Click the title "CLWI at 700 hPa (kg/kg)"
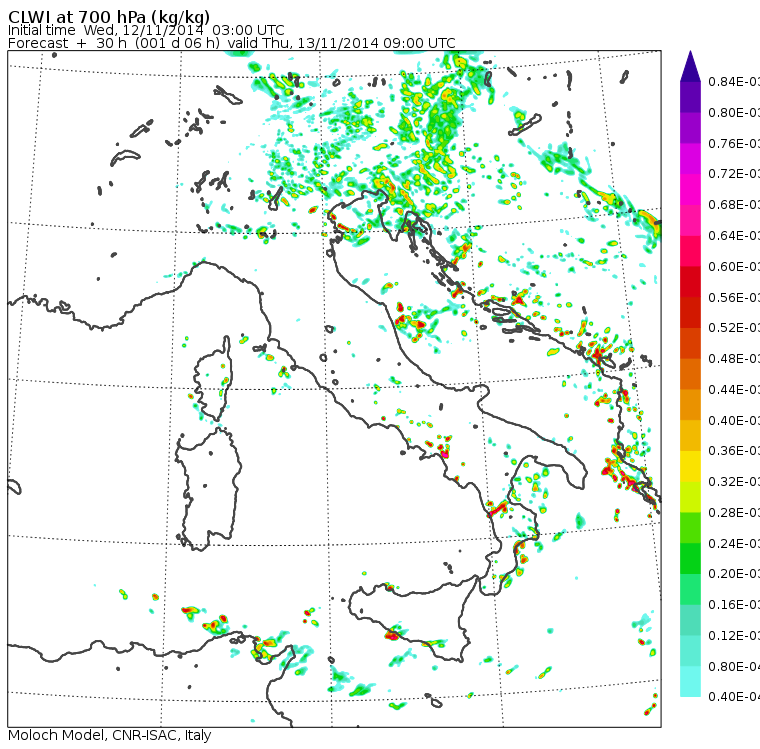This screenshot has width=760, height=749. (109, 17)
